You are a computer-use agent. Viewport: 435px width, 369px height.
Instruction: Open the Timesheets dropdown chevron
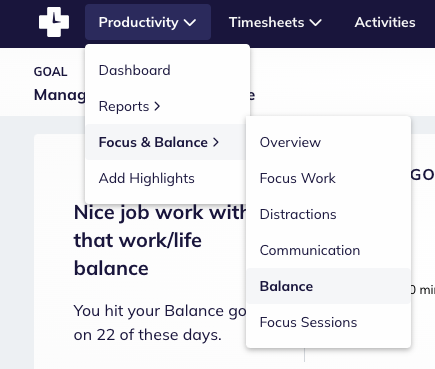coord(315,23)
